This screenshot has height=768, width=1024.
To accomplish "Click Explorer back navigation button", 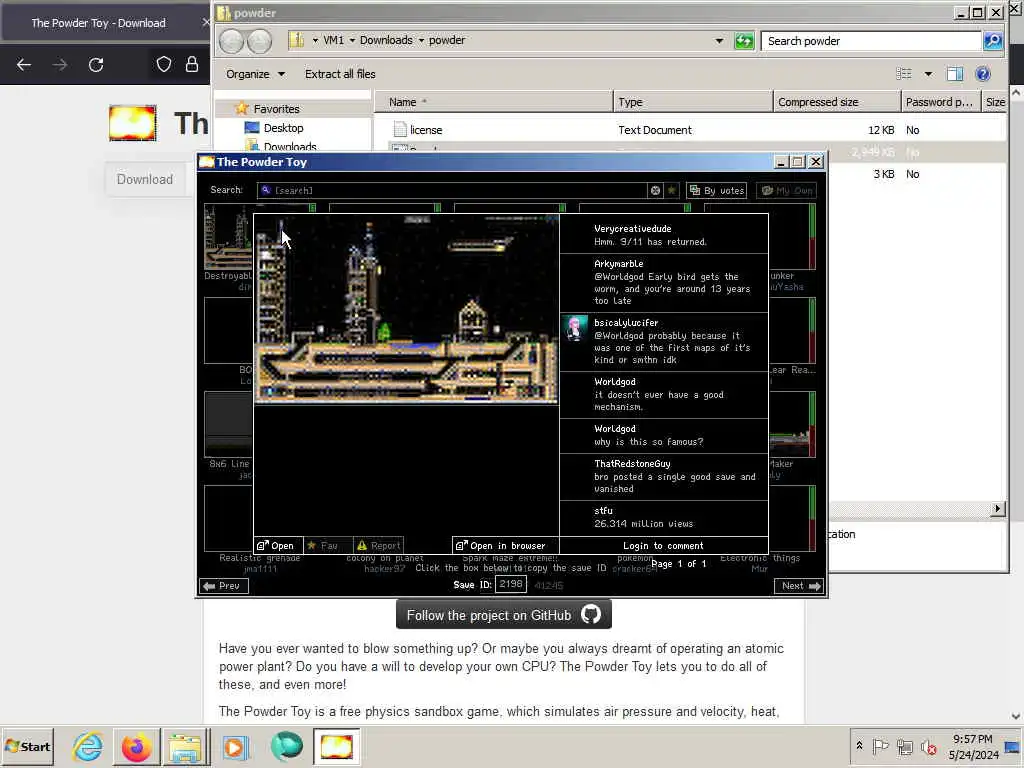I will (x=232, y=41).
